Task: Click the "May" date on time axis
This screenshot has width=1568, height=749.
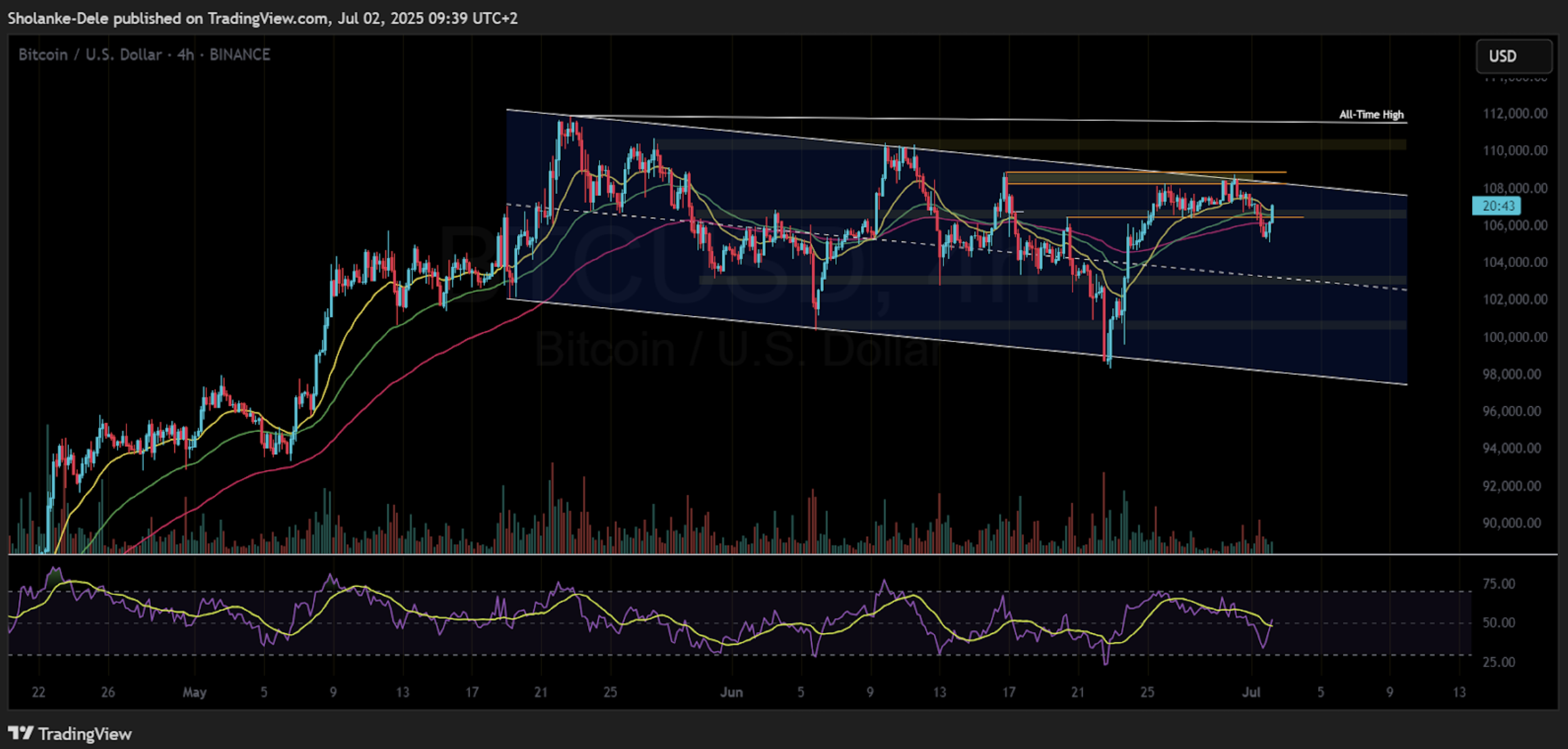Action: pos(195,692)
